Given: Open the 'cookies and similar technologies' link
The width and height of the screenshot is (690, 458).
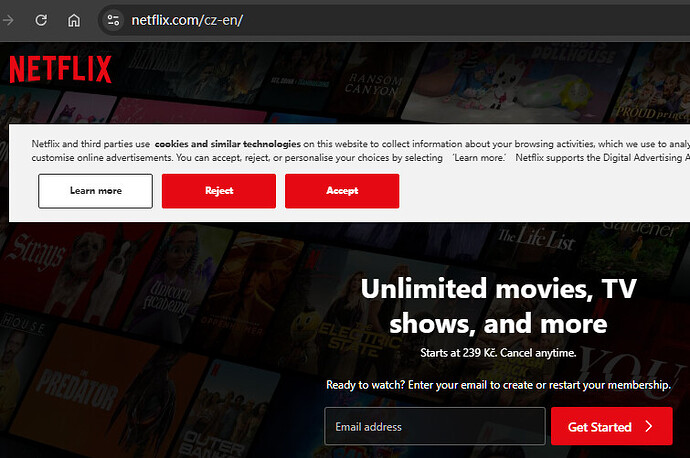Looking at the screenshot, I should (227, 144).
